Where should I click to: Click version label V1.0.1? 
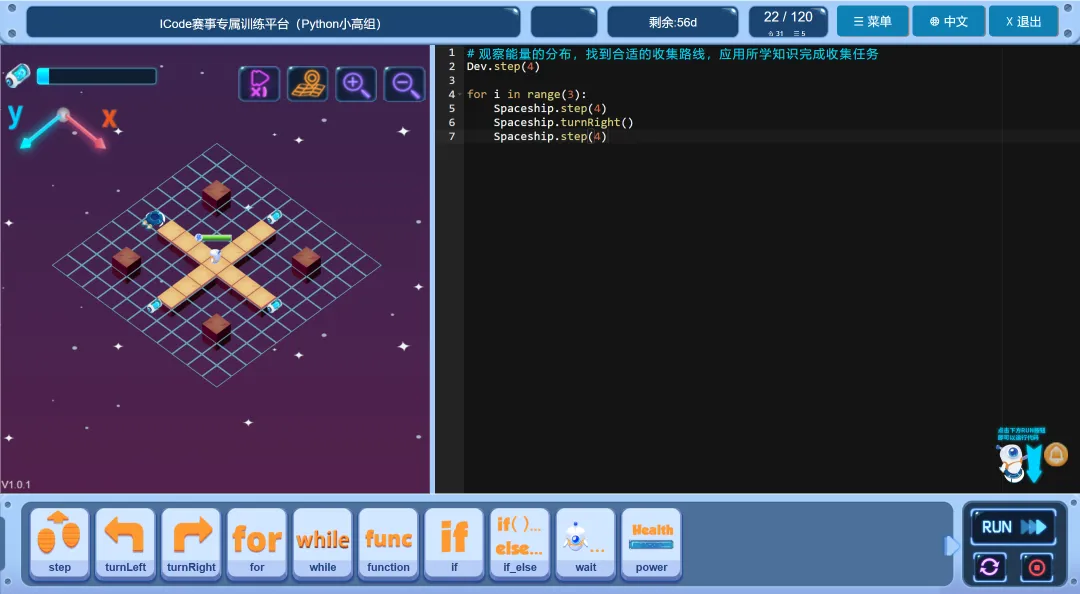[x=16, y=484]
